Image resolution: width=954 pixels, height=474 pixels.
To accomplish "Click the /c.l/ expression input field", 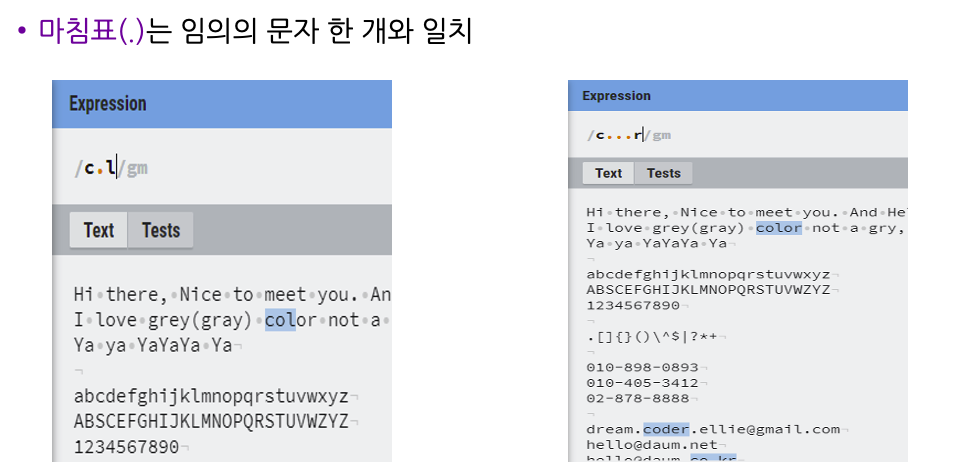I will tap(222, 168).
